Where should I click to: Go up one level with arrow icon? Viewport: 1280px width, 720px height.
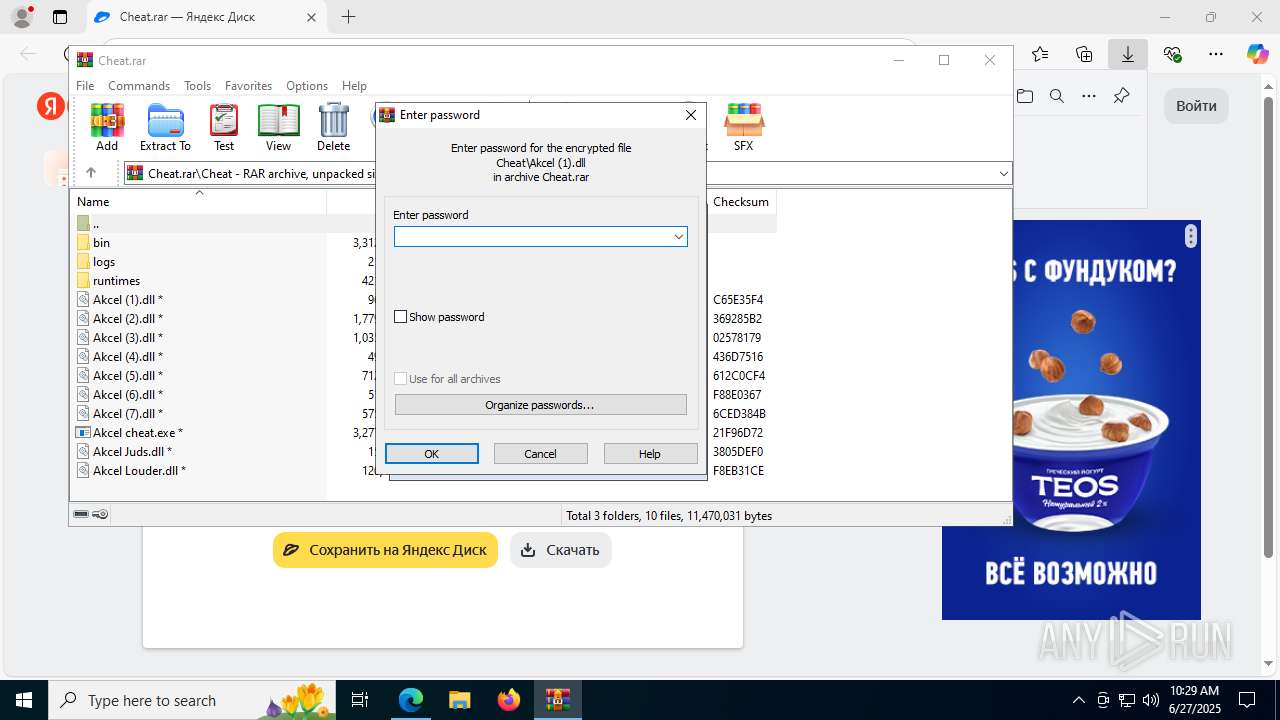(x=90, y=173)
